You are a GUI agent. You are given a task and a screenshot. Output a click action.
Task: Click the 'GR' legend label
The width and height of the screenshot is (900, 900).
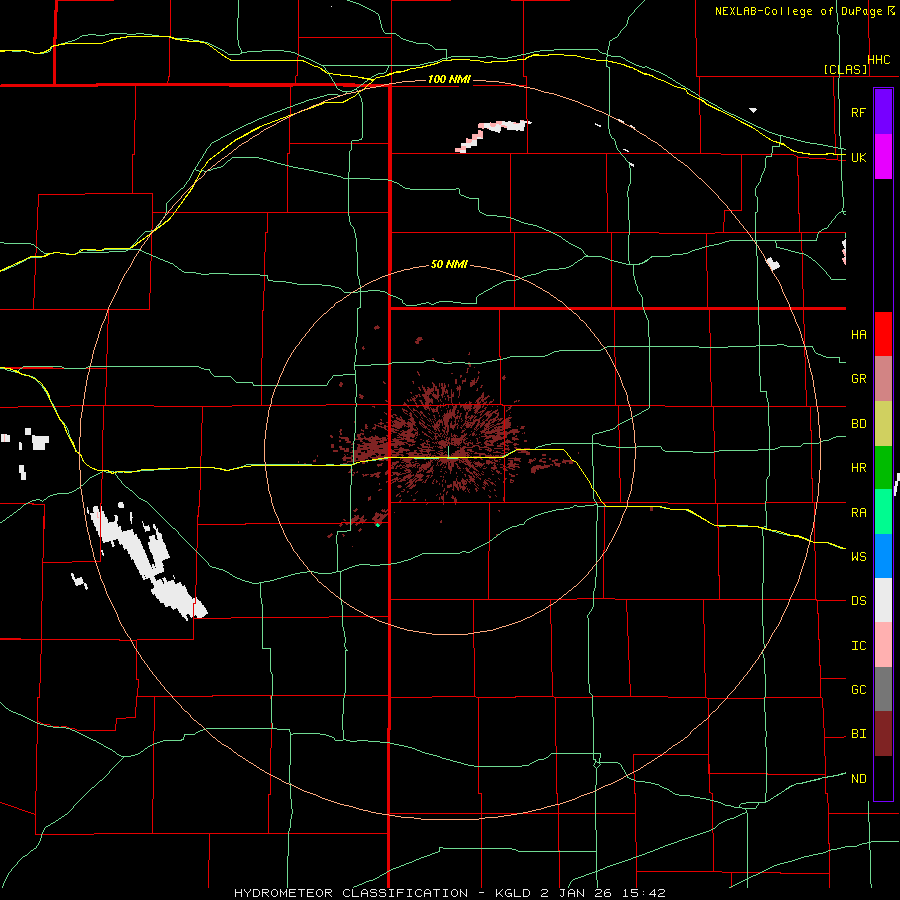pos(858,379)
